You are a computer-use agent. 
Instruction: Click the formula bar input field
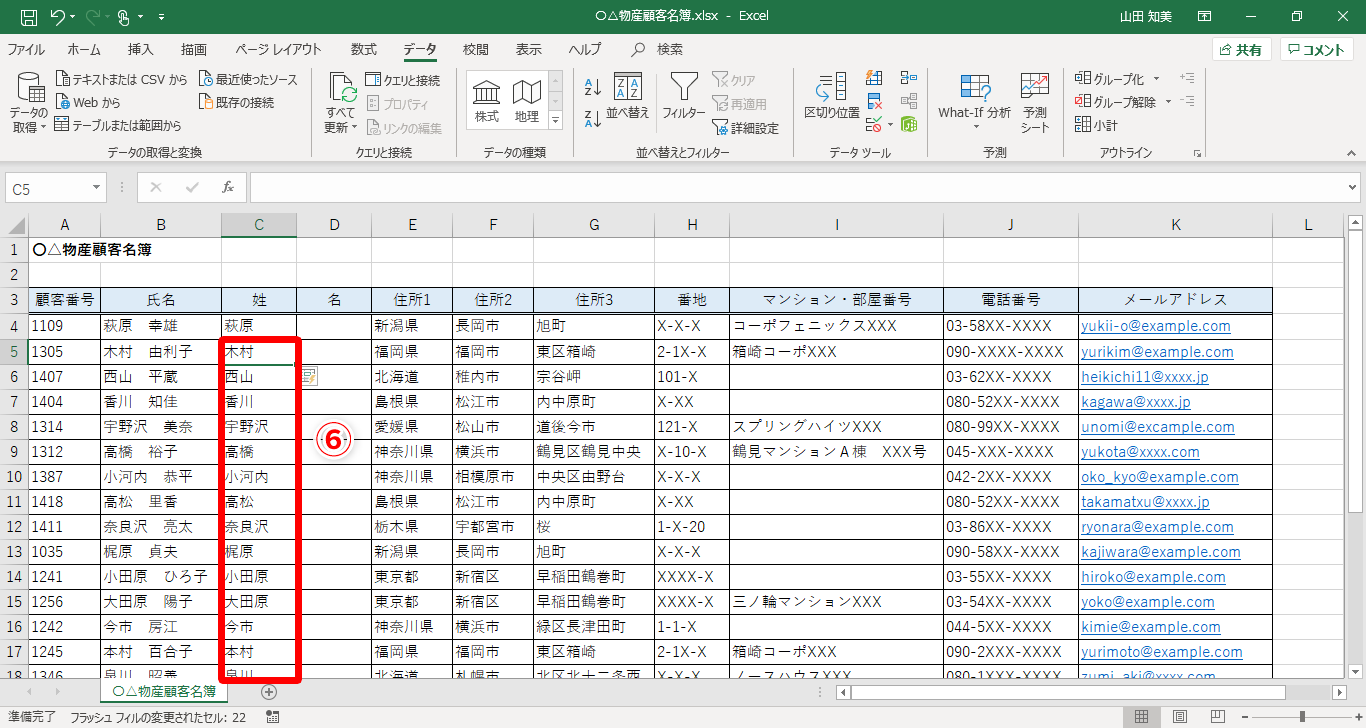[x=797, y=188]
